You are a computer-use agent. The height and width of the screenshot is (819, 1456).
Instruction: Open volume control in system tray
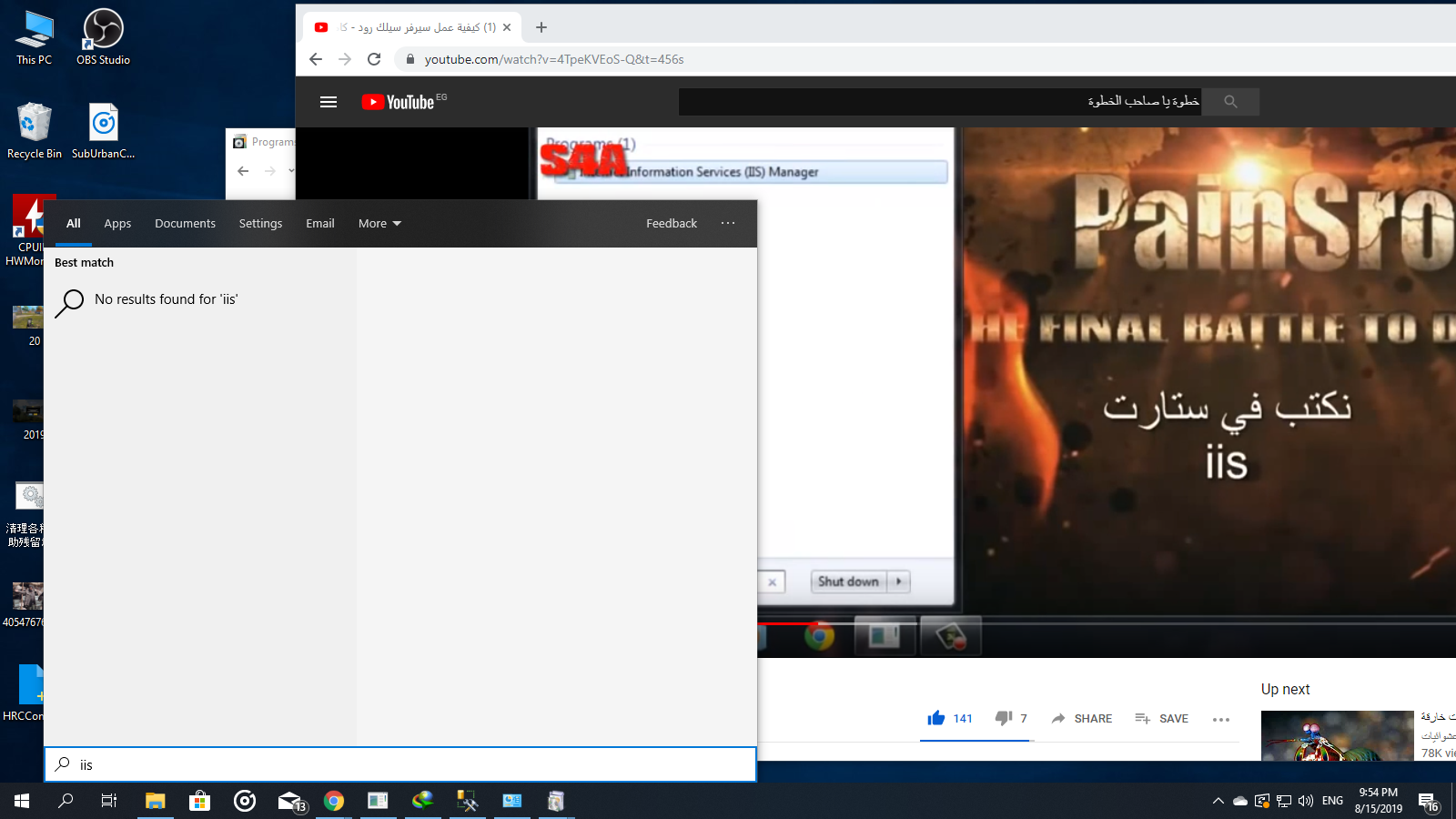[x=1306, y=801]
